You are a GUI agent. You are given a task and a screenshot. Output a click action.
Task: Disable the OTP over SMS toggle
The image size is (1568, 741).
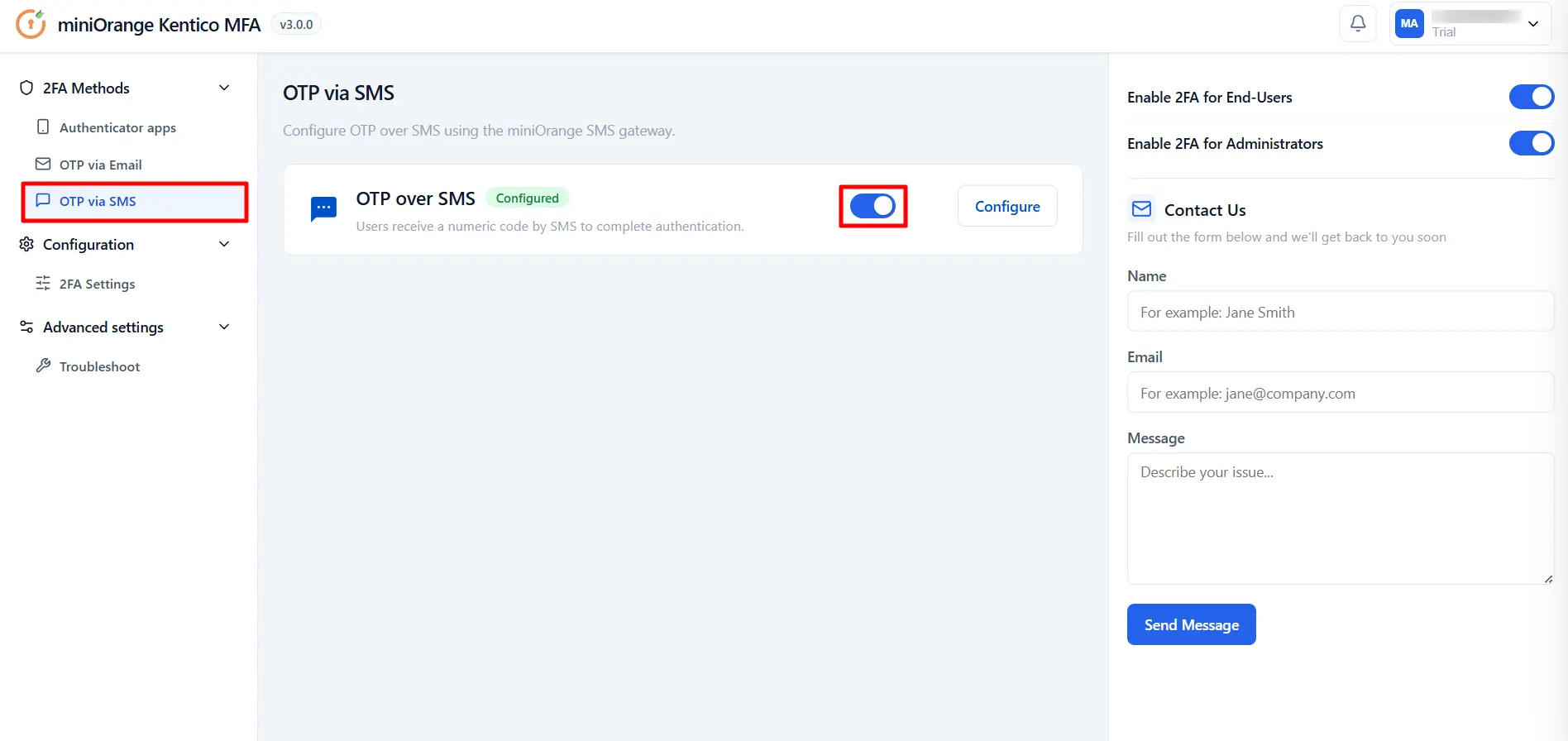[872, 206]
